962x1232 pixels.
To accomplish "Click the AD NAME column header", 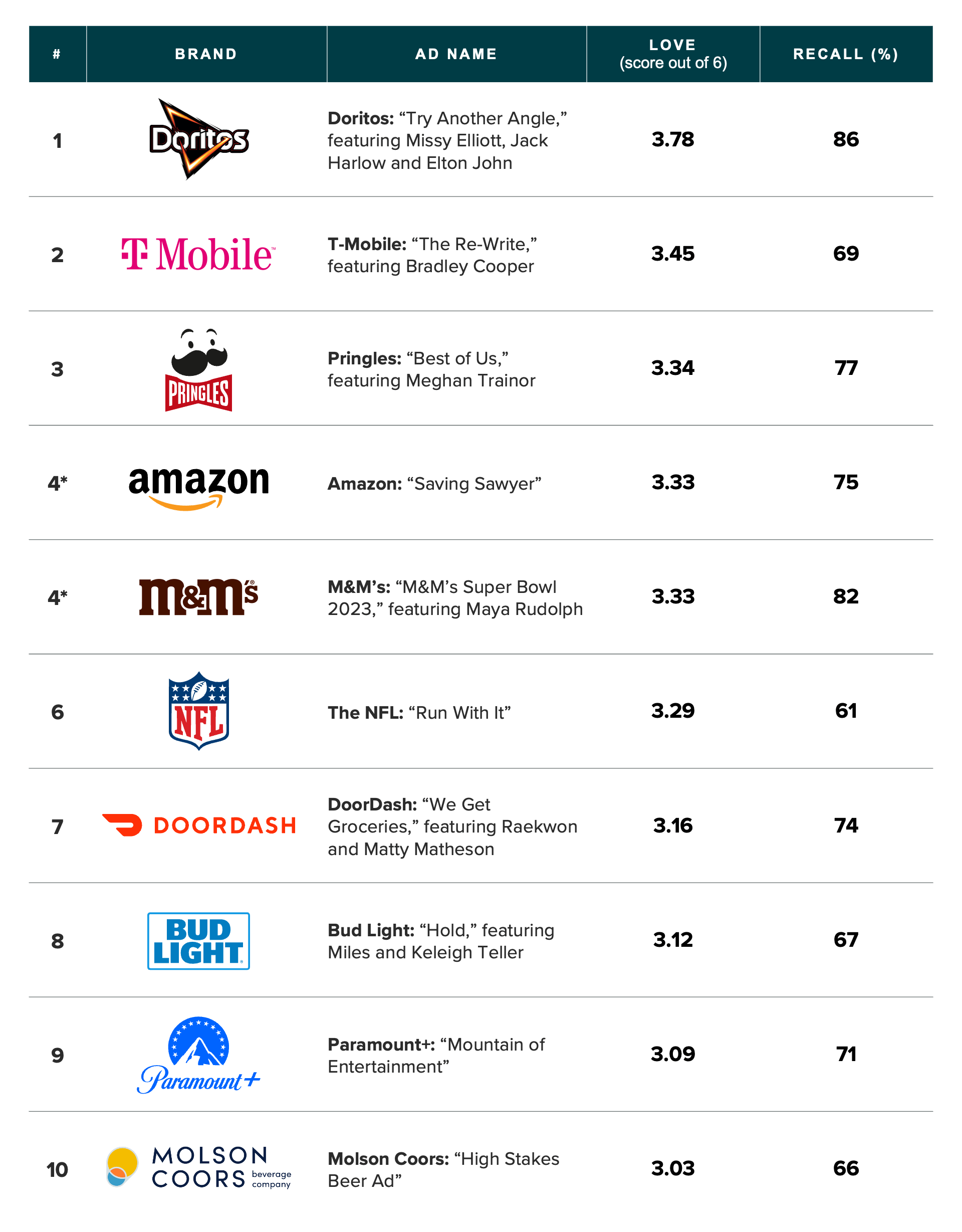I will click(x=456, y=54).
